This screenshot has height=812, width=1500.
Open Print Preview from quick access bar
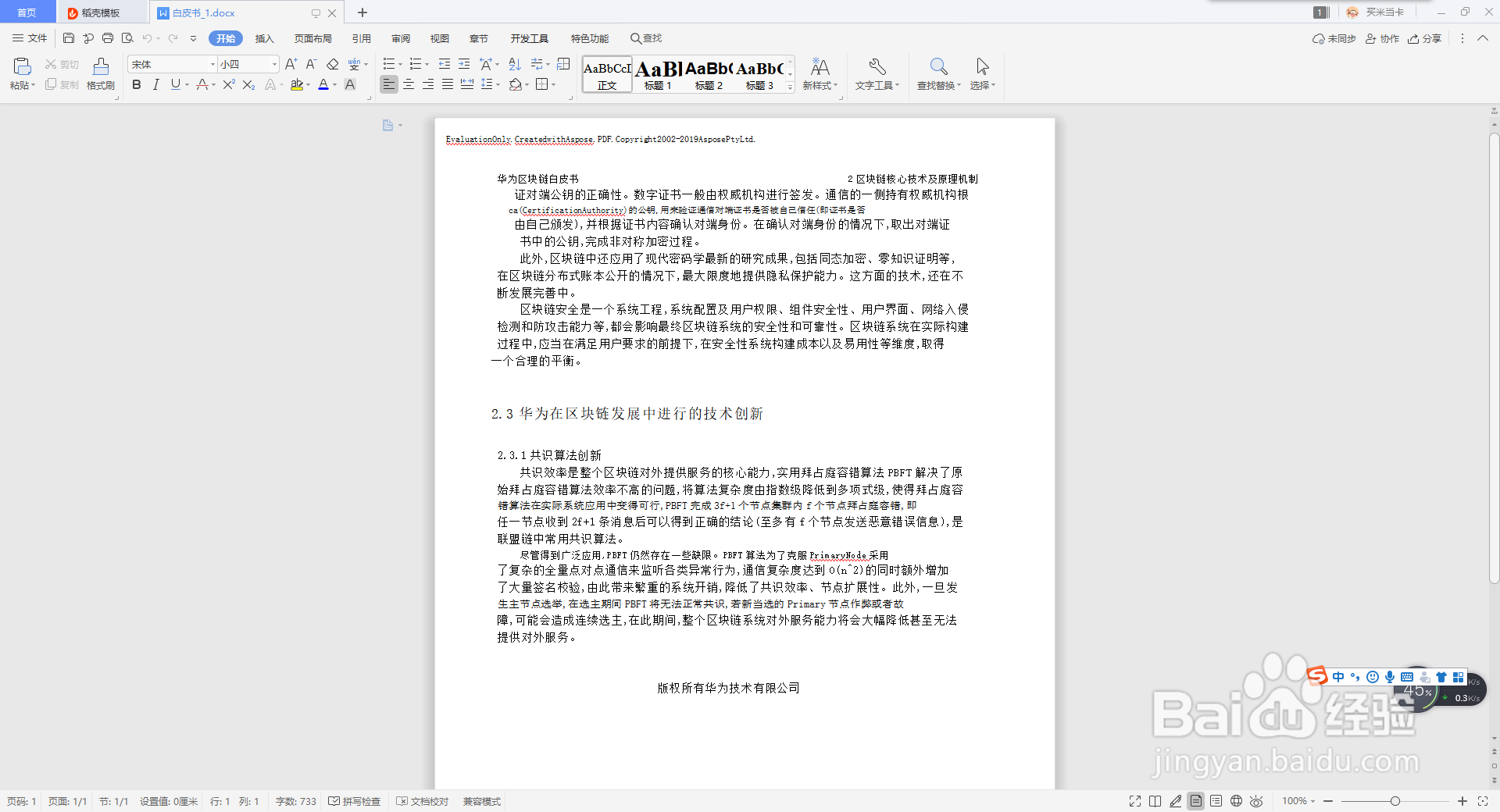[x=127, y=38]
